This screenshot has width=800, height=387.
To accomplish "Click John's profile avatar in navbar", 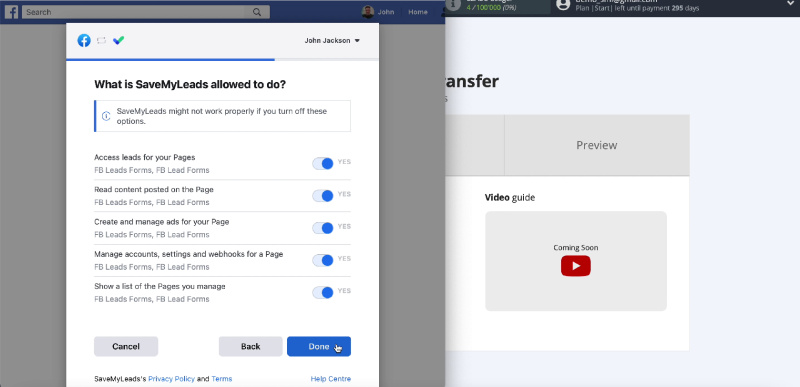I will [368, 12].
